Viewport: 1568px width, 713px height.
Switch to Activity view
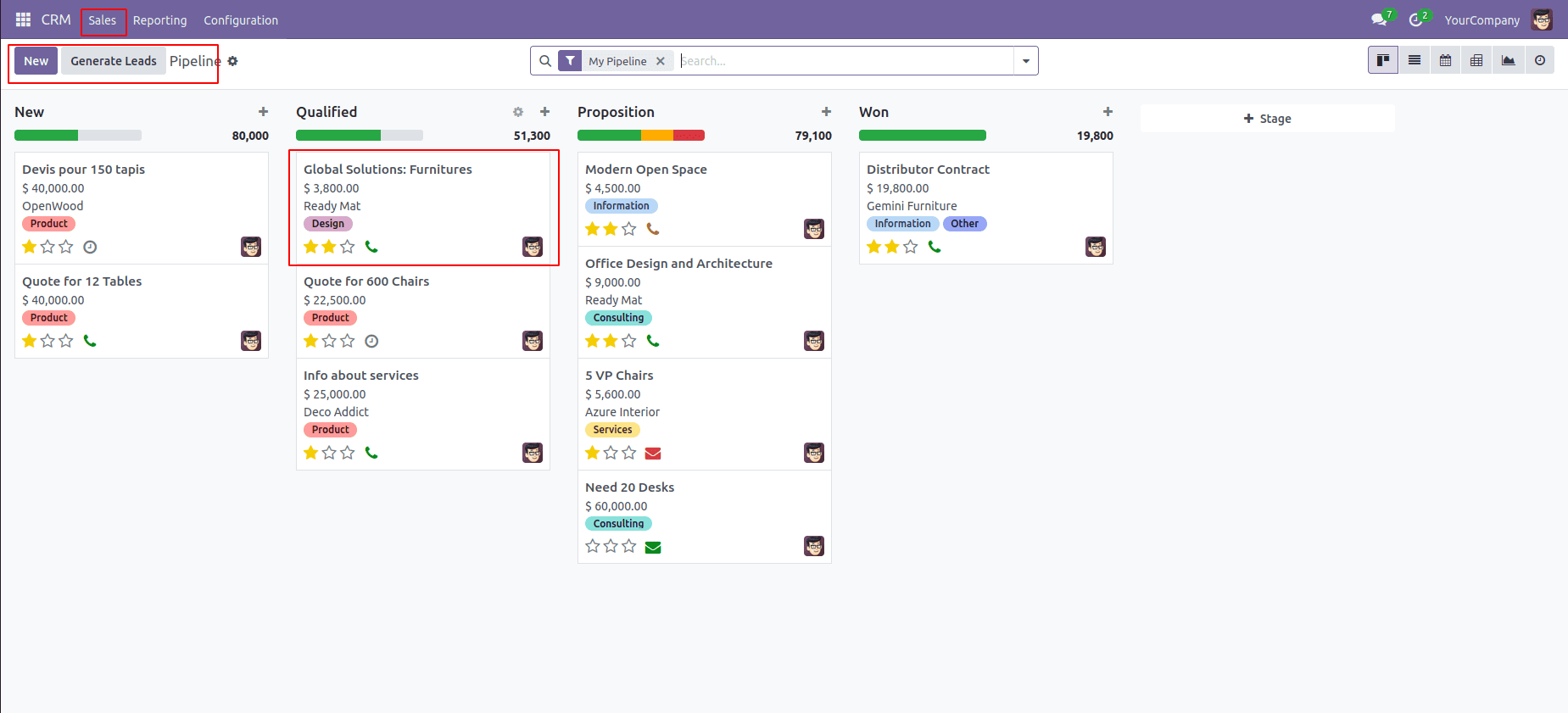tap(1539, 60)
